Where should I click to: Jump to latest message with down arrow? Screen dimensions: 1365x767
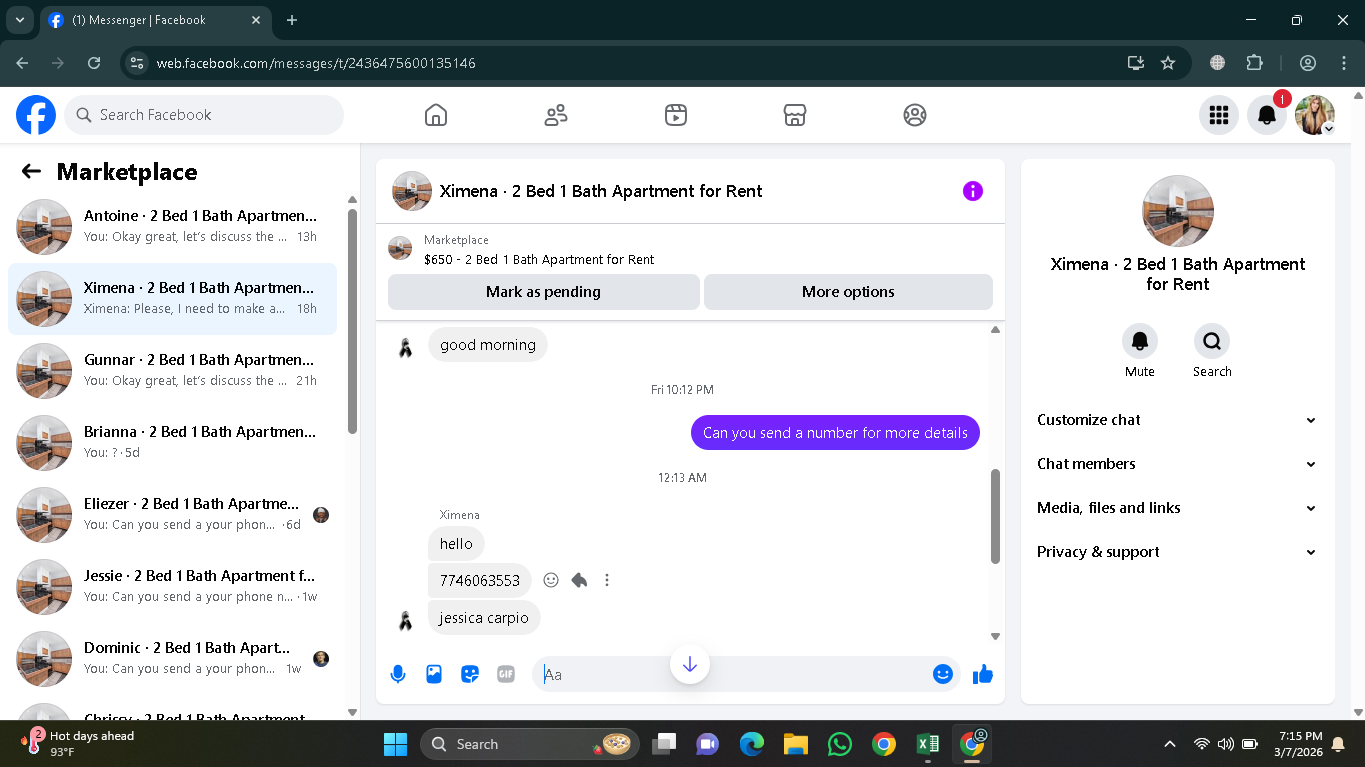click(690, 664)
